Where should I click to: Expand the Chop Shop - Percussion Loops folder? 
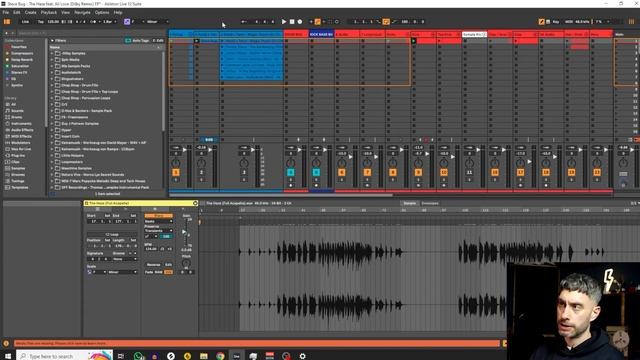(52, 98)
